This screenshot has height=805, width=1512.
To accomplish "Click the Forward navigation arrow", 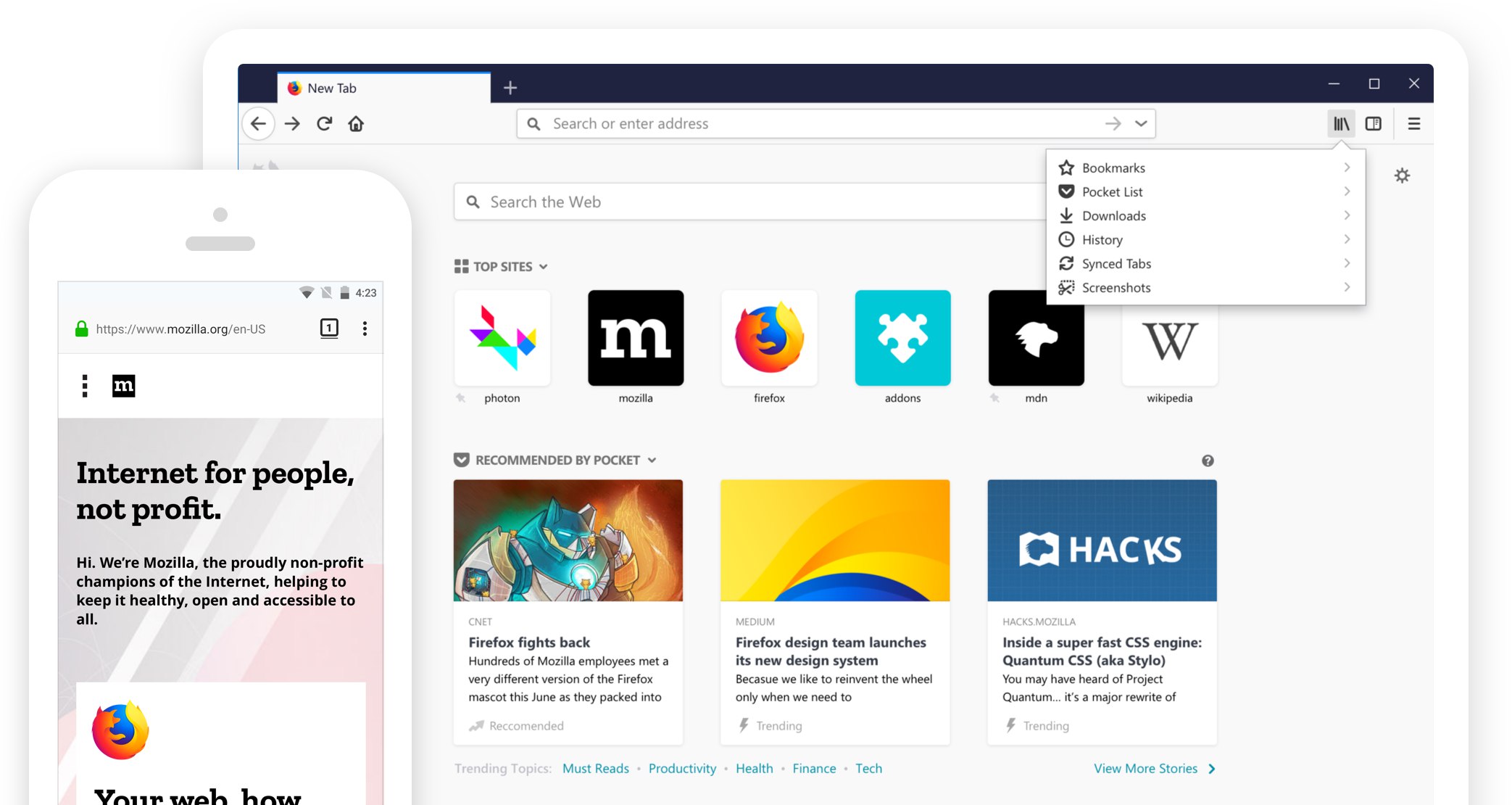I will [292, 124].
